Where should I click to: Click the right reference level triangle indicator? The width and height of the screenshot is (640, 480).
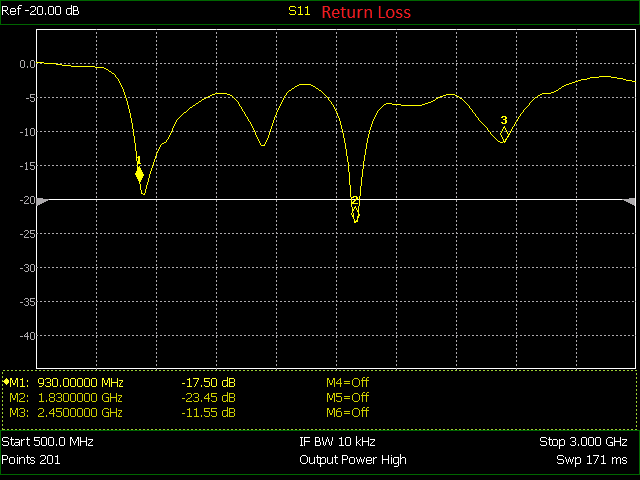pos(629,201)
